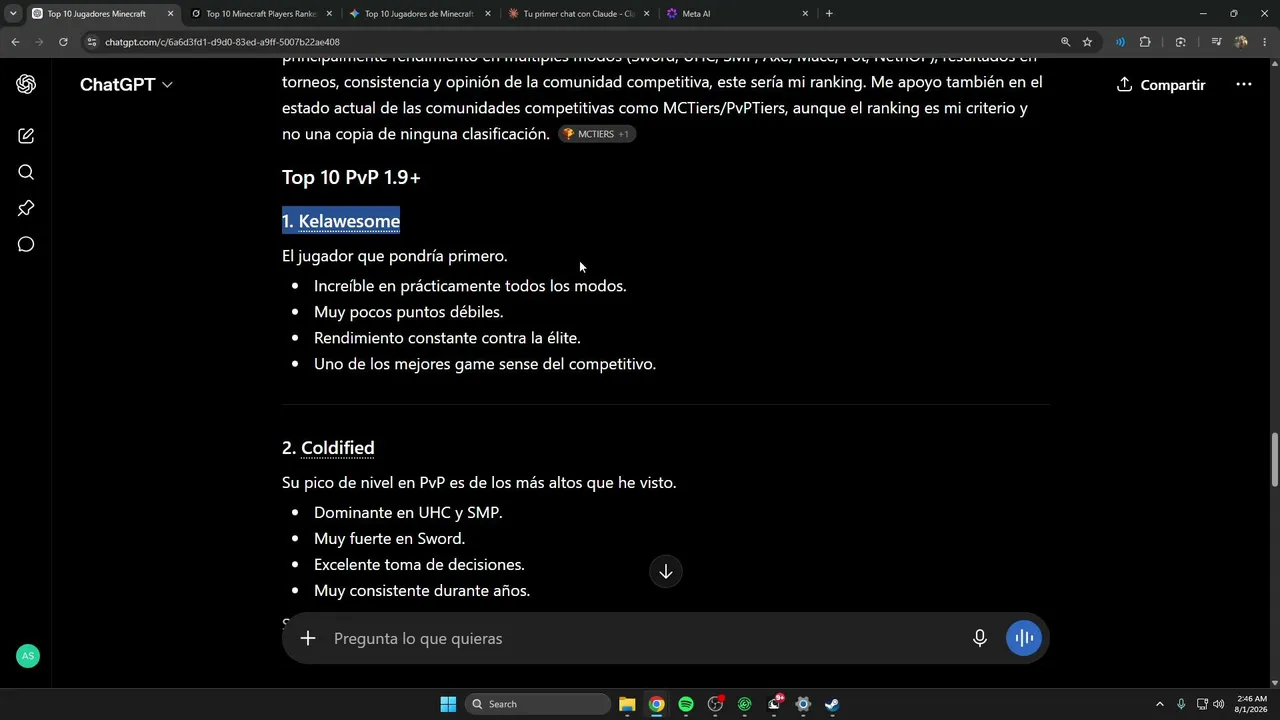The width and height of the screenshot is (1280, 720).
Task: Click text 'El jugador que pondría primero.'
Action: 395,256
